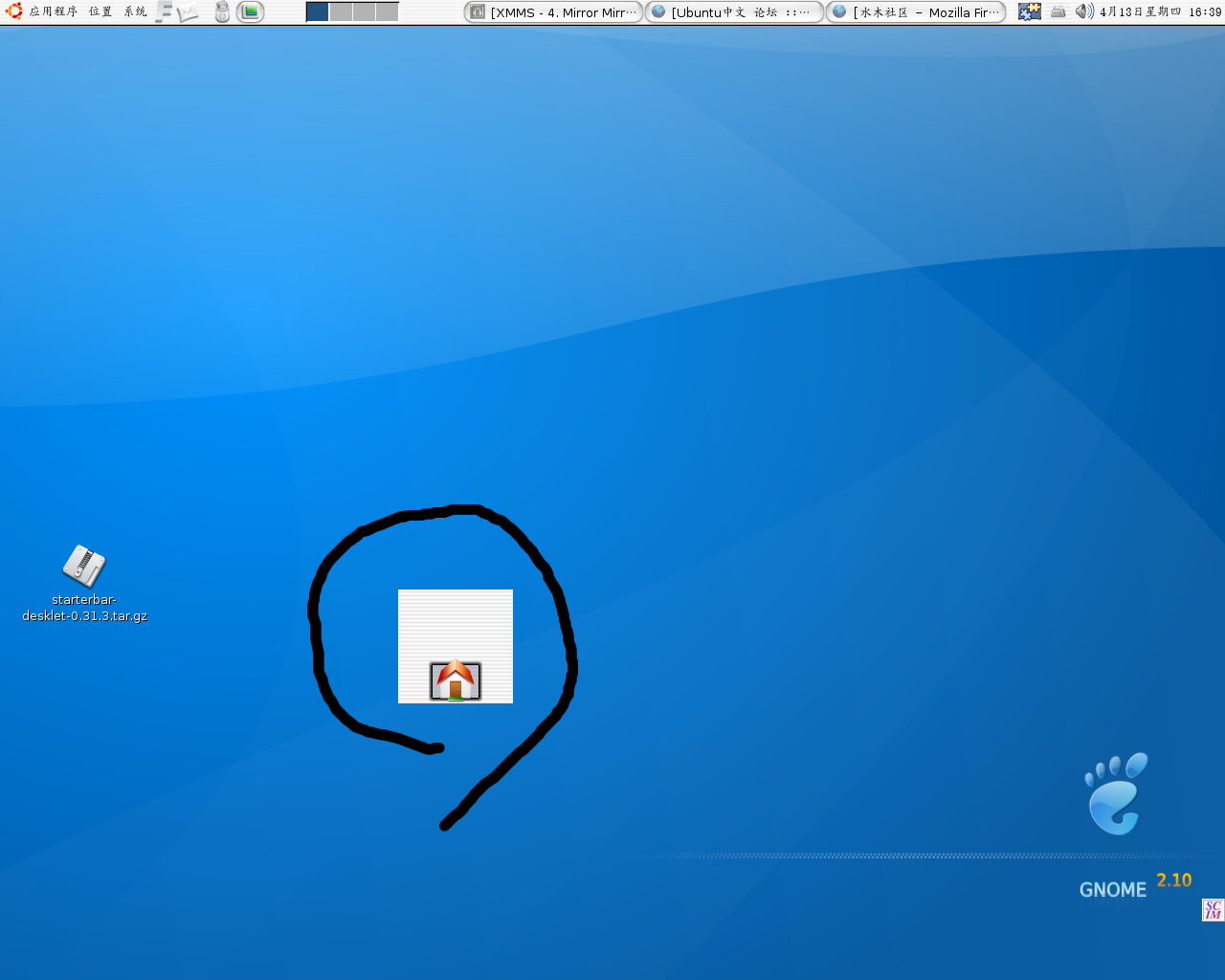Screen dimensions: 1225x980
Task: Open the volume speaker control
Action: [x=1084, y=11]
